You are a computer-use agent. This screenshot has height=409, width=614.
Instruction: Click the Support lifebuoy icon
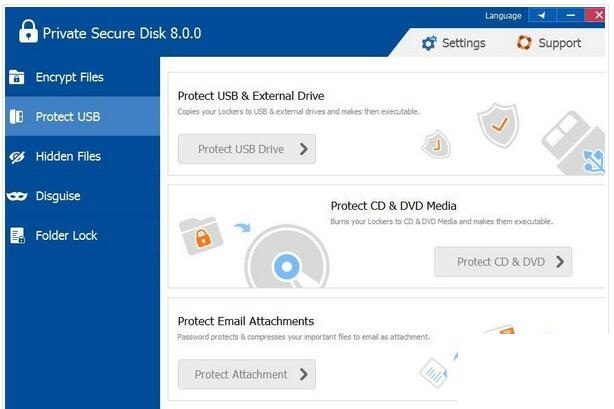coord(525,43)
